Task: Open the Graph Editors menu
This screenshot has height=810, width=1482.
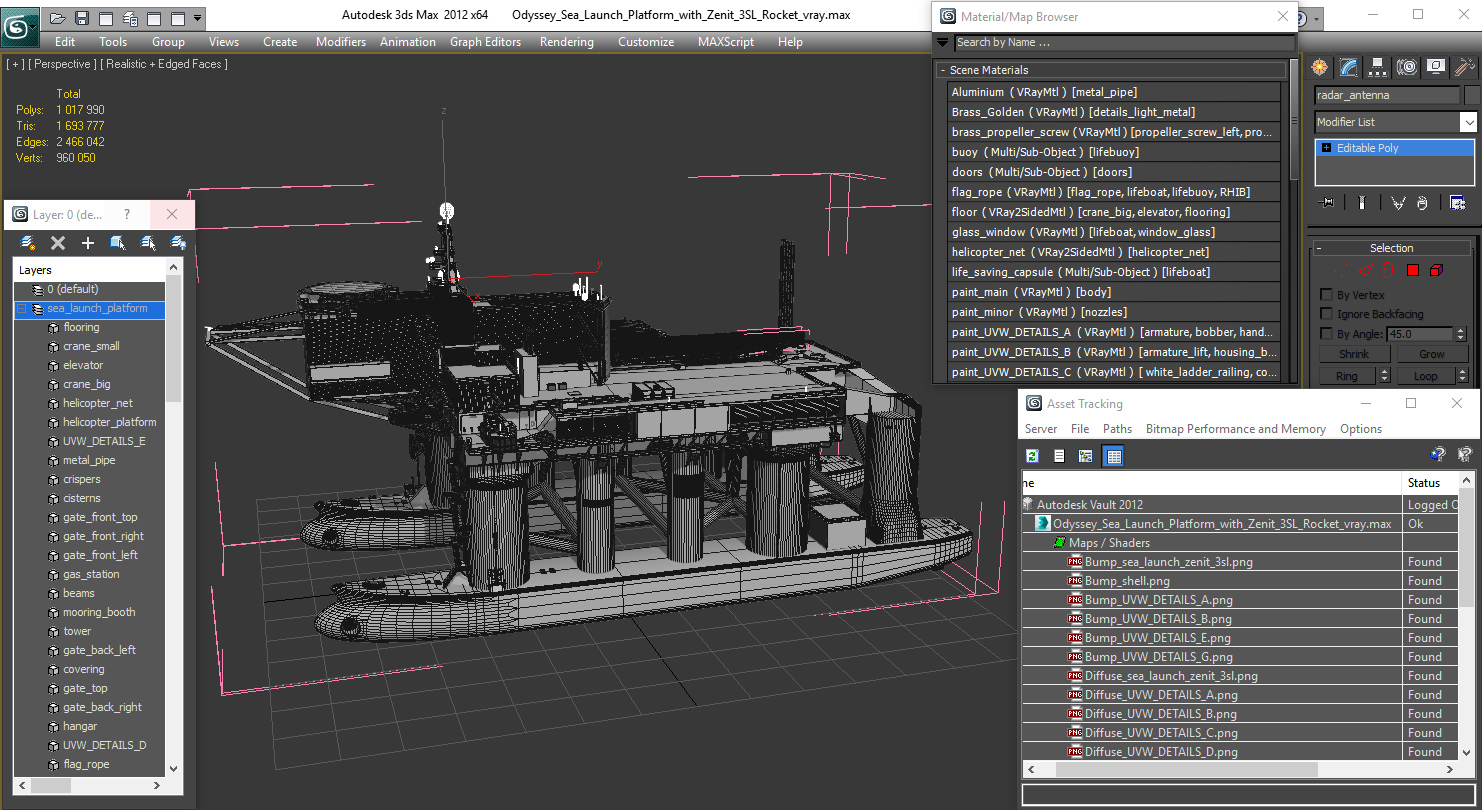Action: [485, 42]
